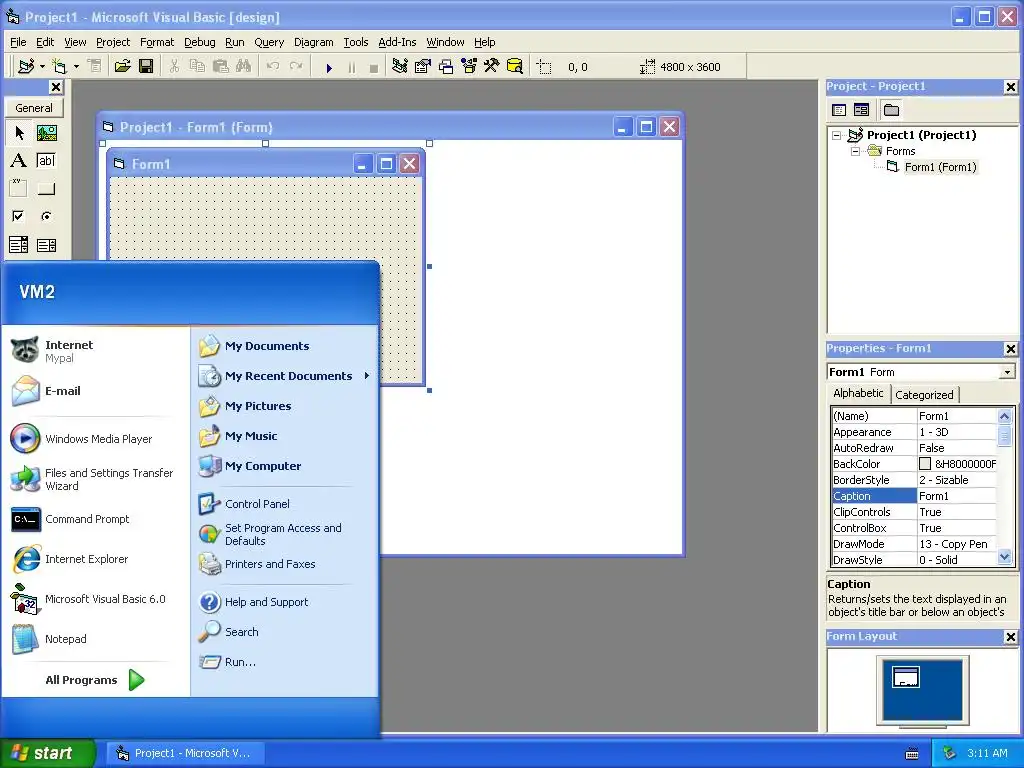
Task: Open the Object Browser from the toolbar
Action: click(x=469, y=66)
